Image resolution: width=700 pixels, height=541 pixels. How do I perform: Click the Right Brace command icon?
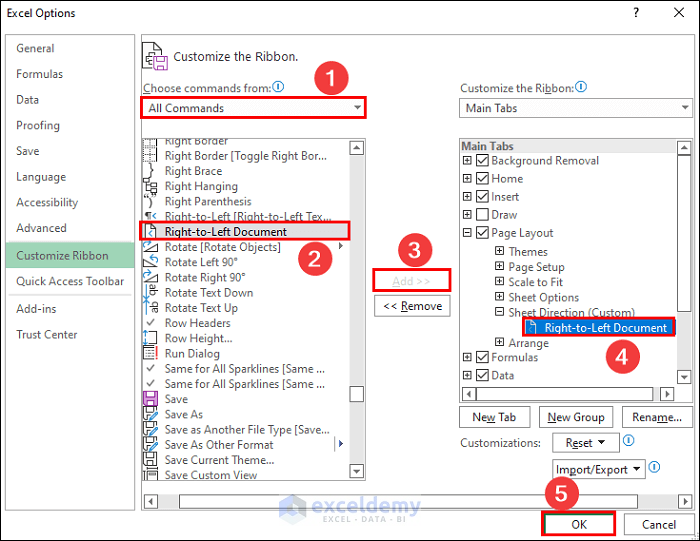click(x=150, y=171)
